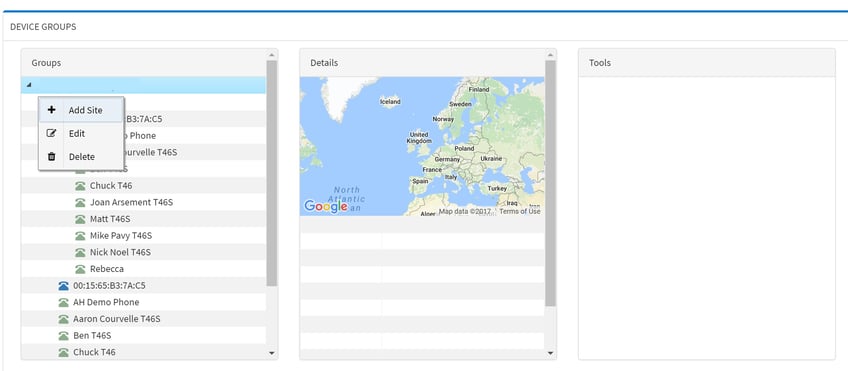Click the phone icon beside Rebecca
848x371 pixels.
pos(80,269)
